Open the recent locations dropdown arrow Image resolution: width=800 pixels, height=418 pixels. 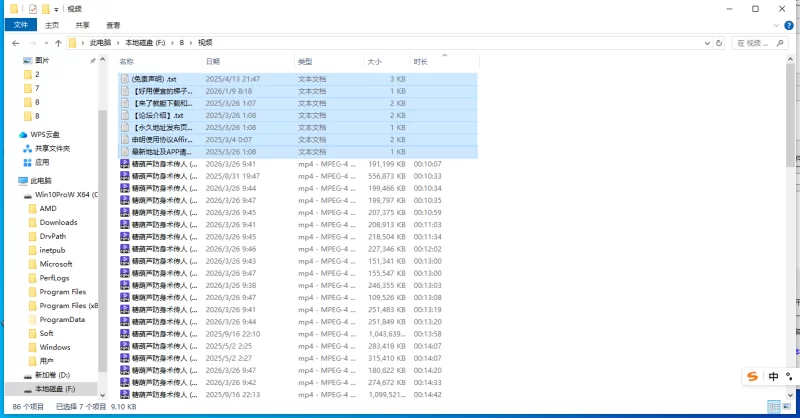click(x=45, y=43)
